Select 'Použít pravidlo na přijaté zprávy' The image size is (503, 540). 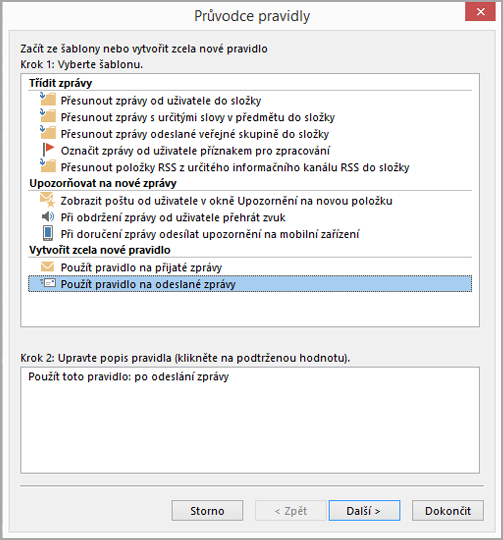pyautogui.click(x=141, y=268)
